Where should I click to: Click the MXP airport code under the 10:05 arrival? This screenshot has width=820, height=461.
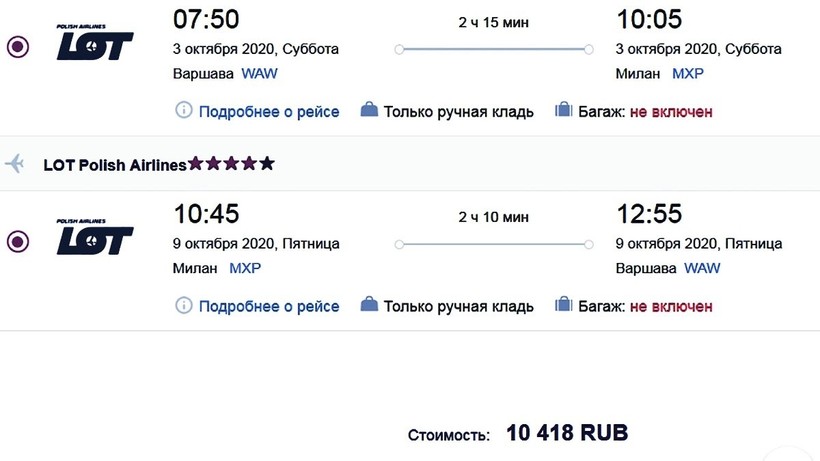688,74
